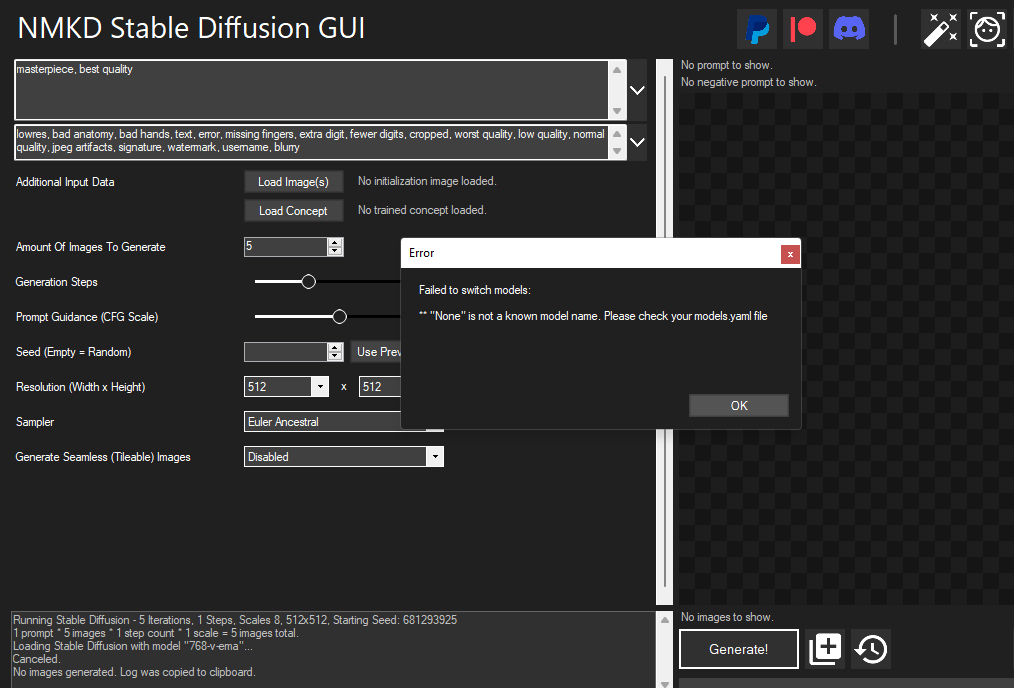Image resolution: width=1014 pixels, height=688 pixels.
Task: Open the prompt history clock icon
Action: click(871, 649)
